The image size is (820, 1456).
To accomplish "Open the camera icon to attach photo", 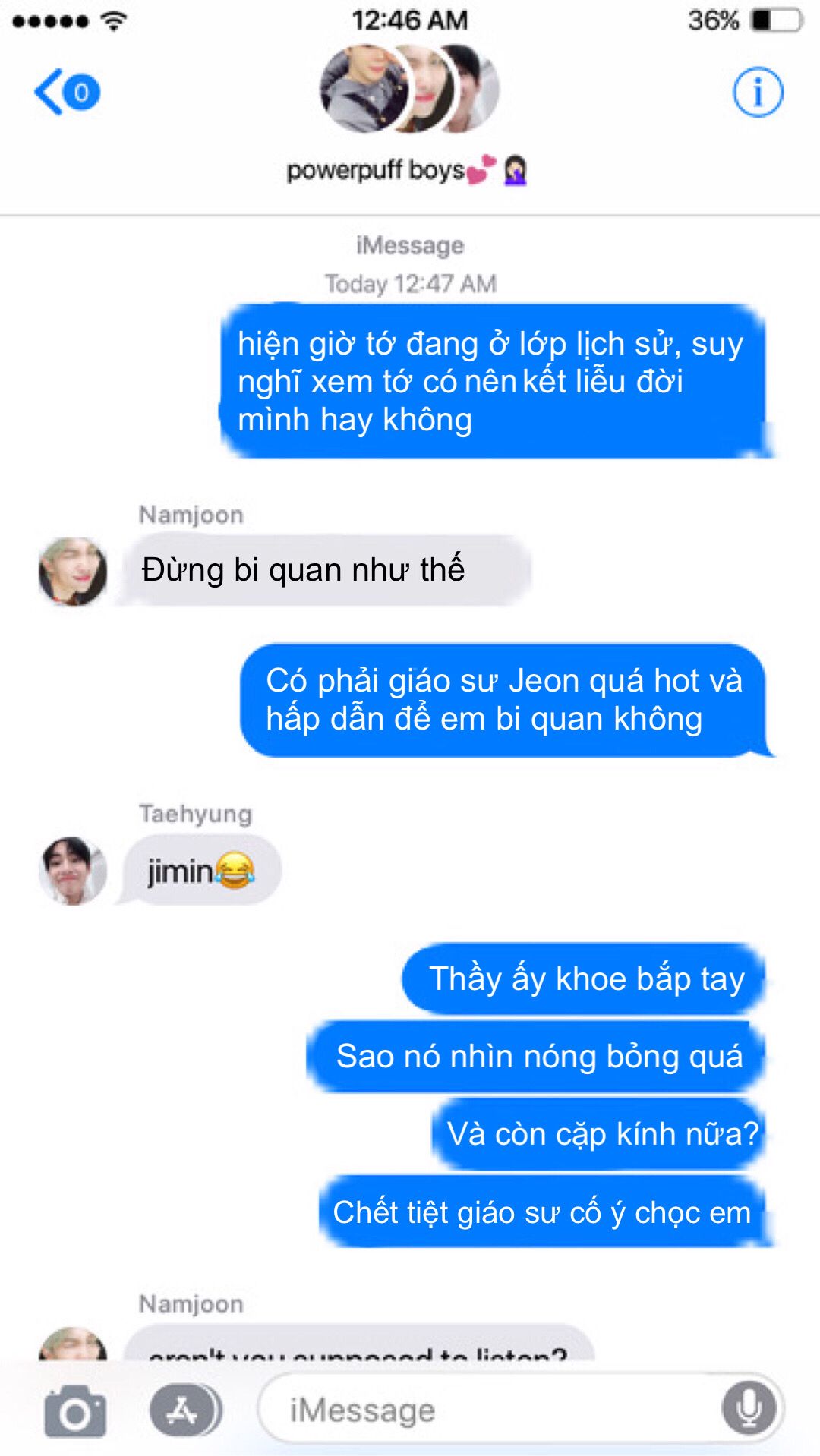I will coord(75,1411).
